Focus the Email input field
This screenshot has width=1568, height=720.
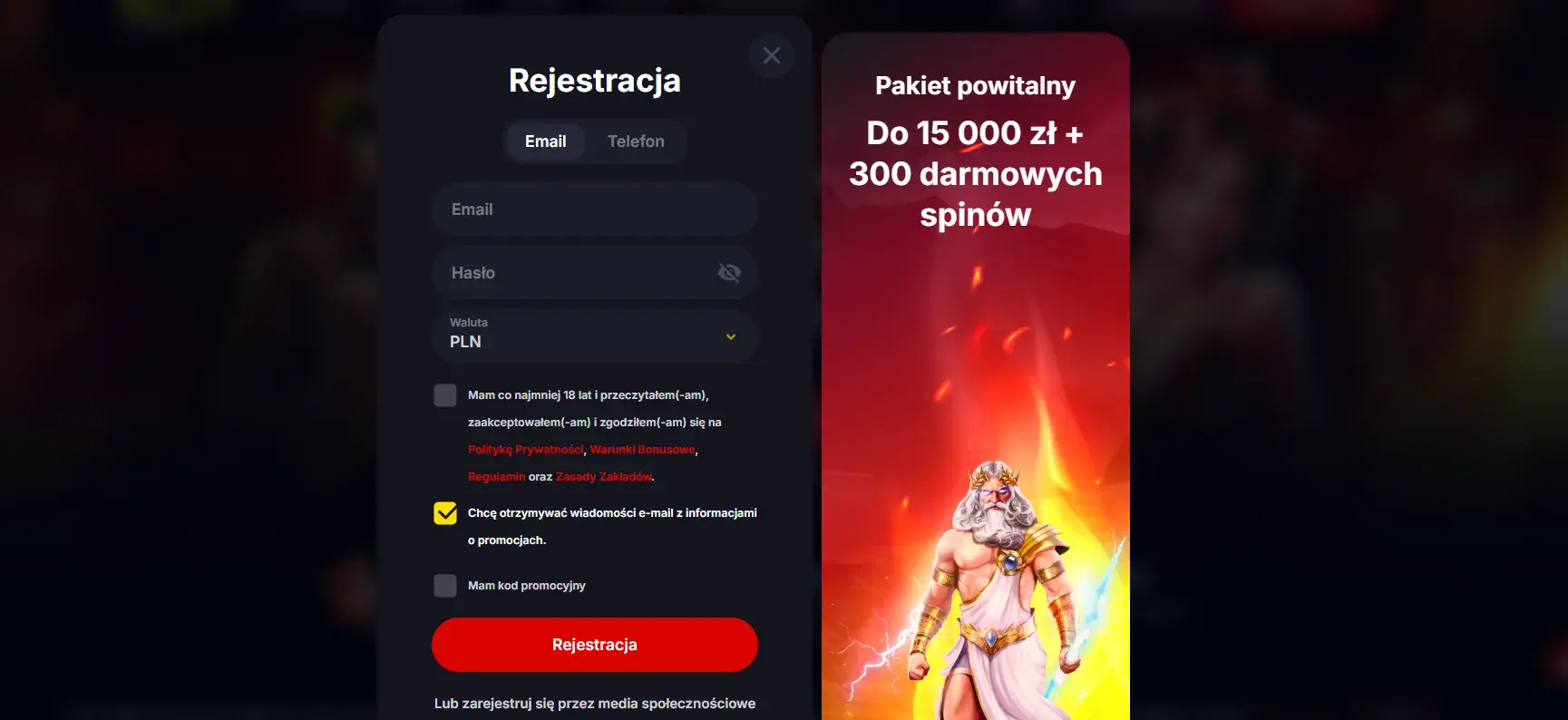click(595, 209)
